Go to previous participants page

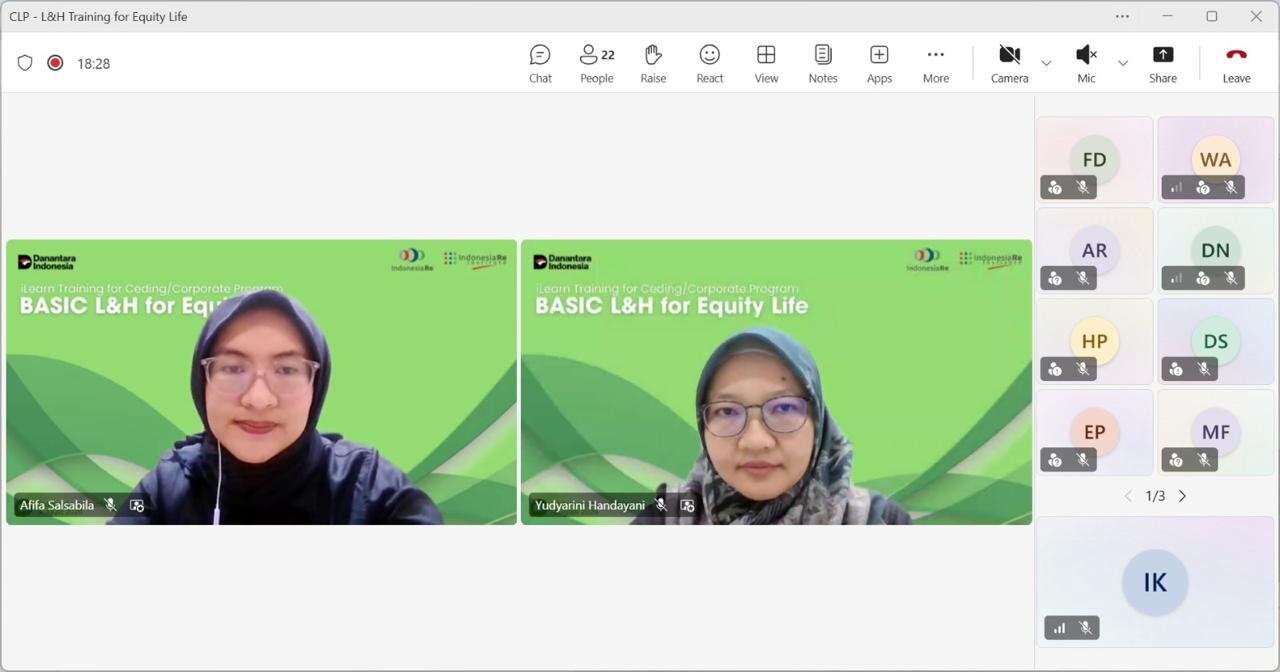[1128, 496]
